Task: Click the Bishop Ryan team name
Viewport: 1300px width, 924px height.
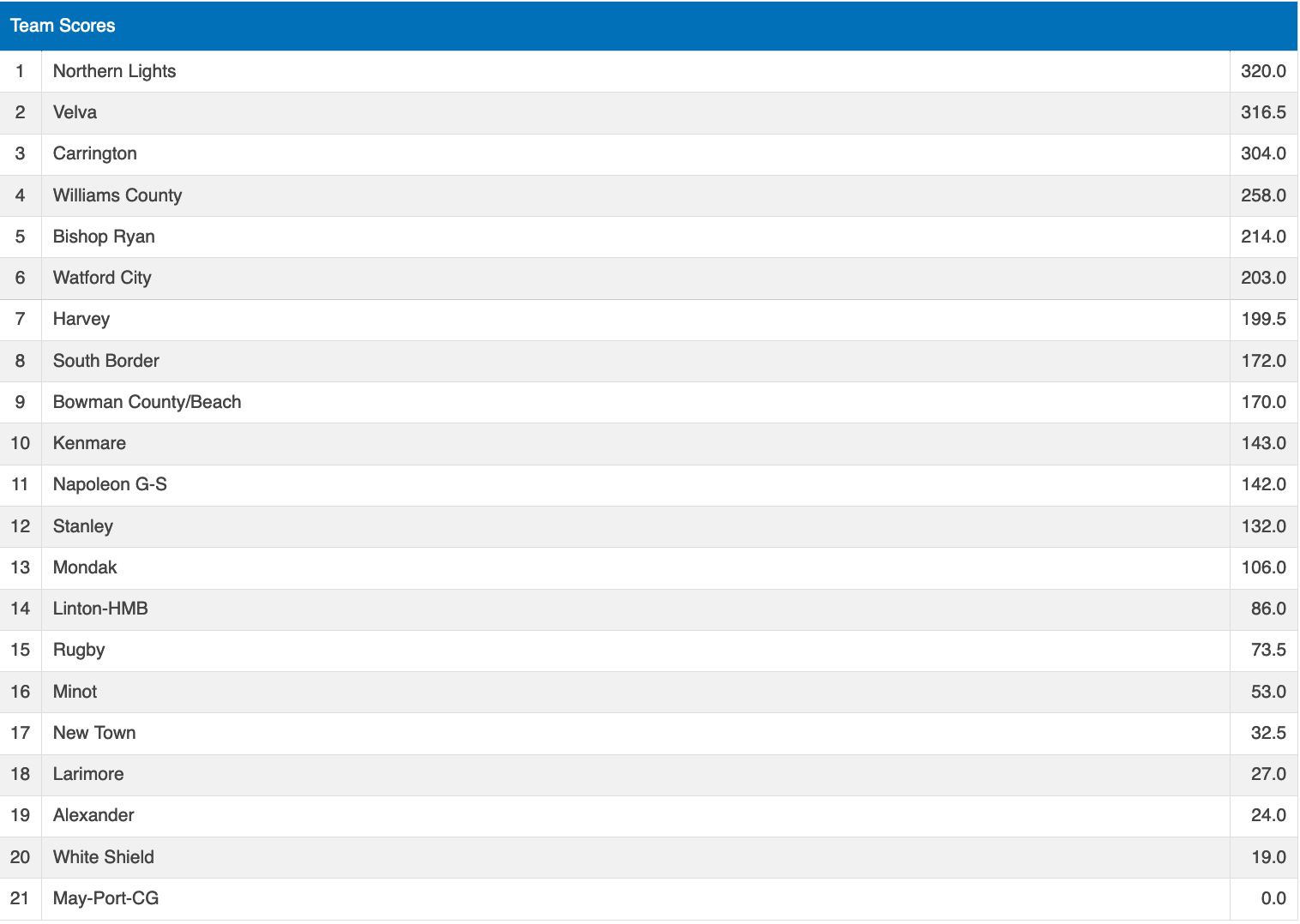Action: 104,237
